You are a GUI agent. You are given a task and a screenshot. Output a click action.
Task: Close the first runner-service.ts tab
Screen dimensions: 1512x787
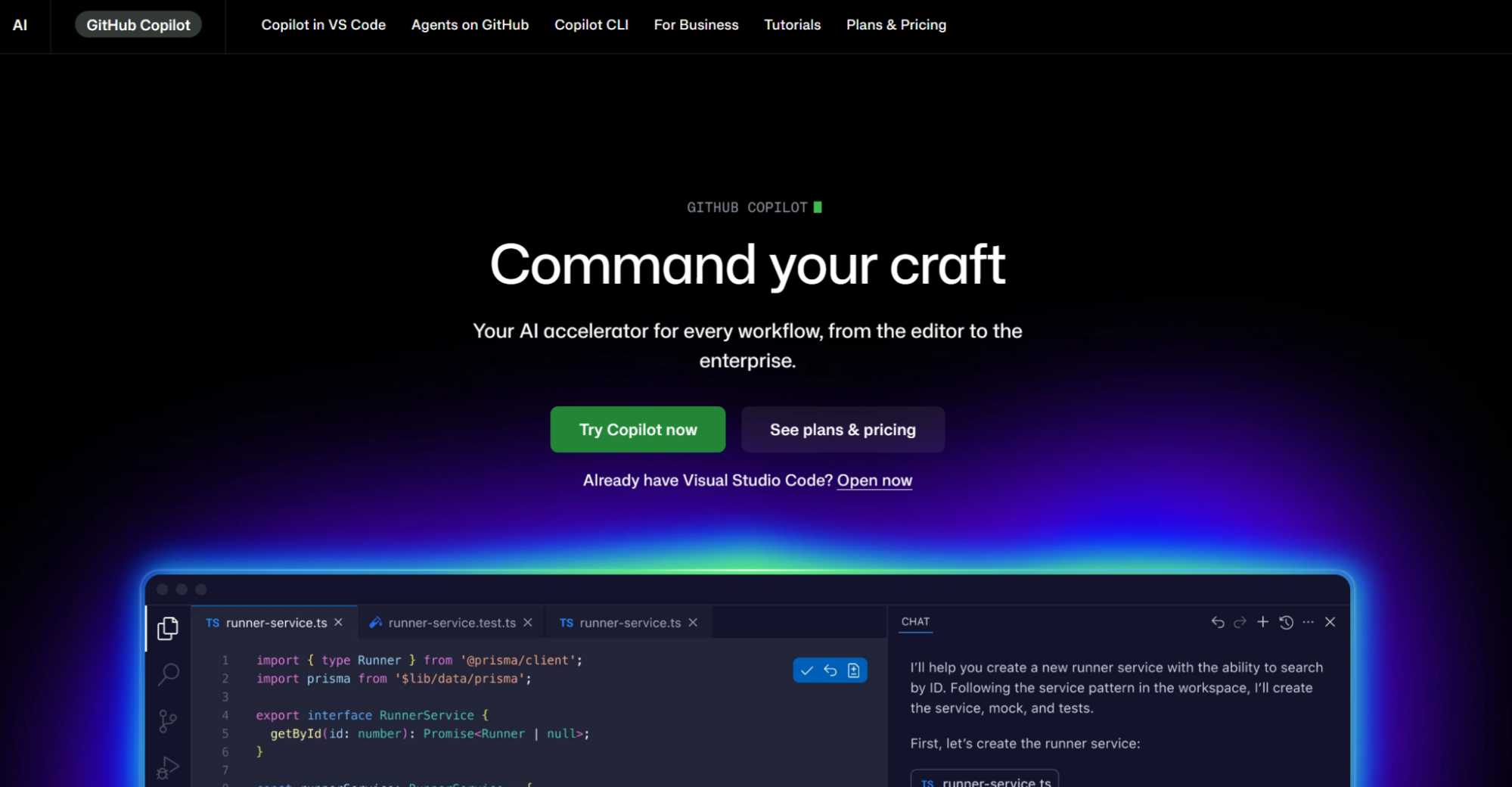[338, 622]
